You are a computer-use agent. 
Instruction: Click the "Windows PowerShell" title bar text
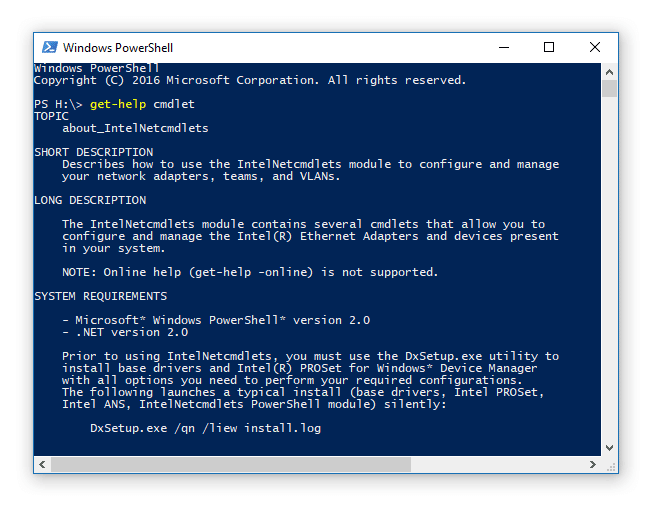click(x=116, y=47)
